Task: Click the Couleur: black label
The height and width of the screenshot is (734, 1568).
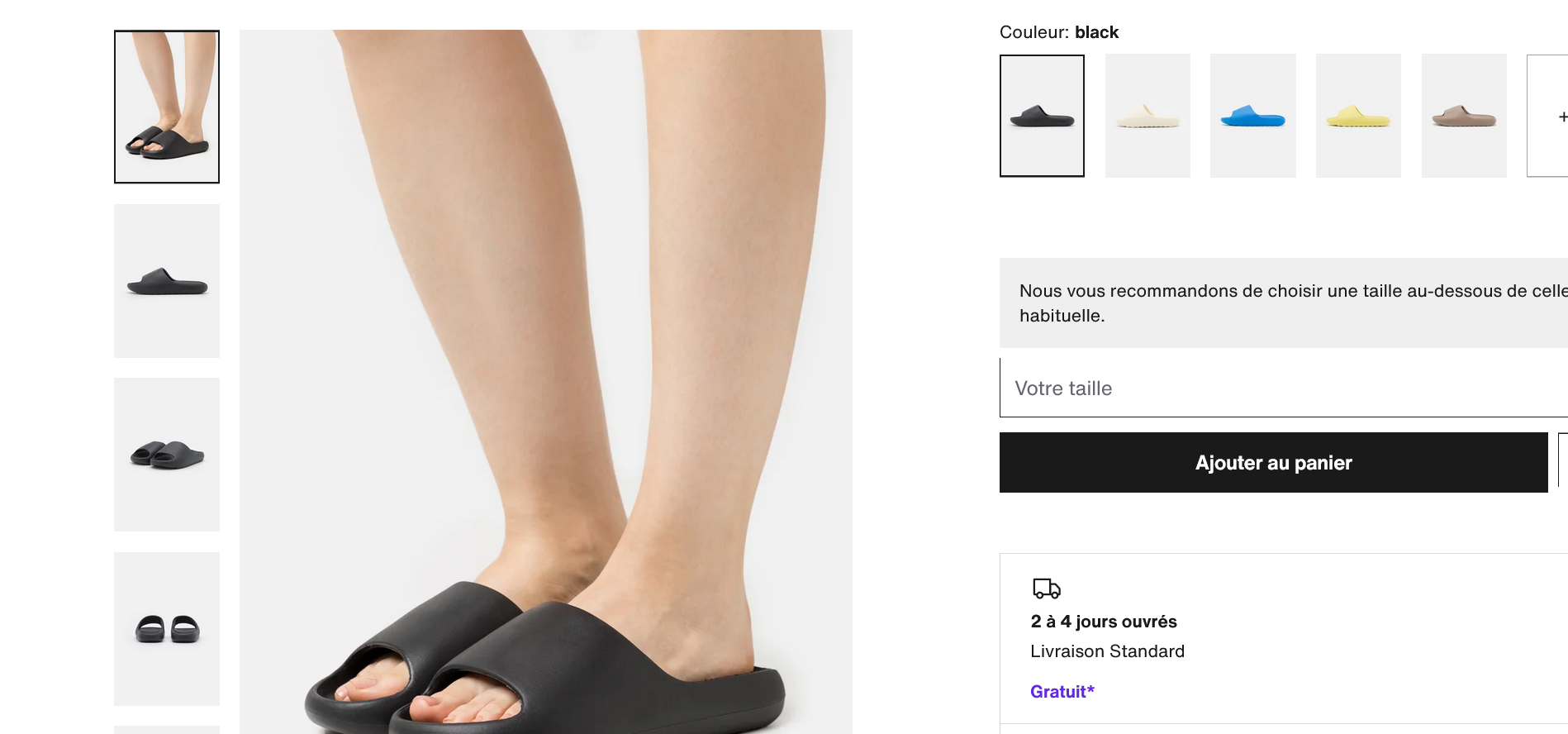Action: coord(1058,32)
